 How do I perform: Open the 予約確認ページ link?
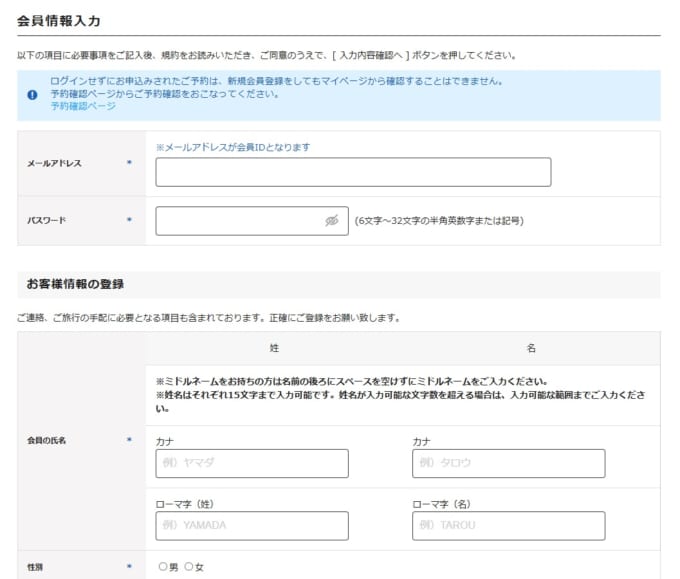83,106
